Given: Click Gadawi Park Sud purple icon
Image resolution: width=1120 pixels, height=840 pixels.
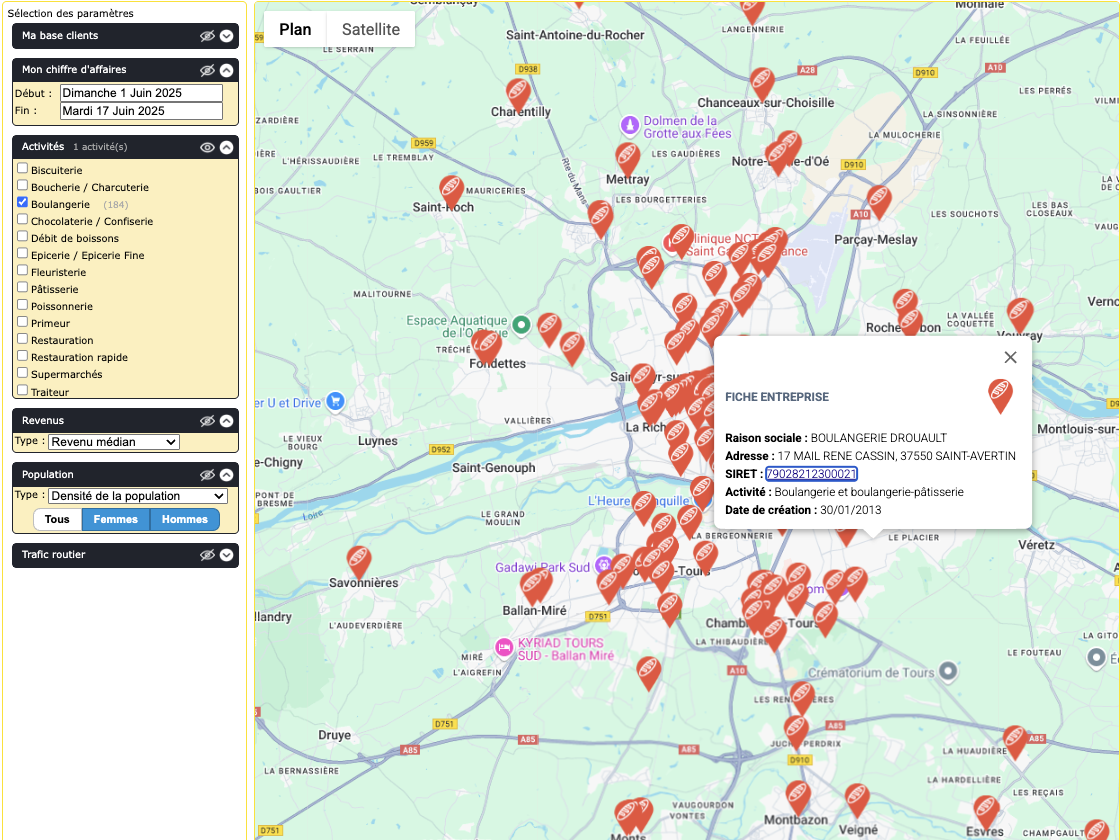Looking at the screenshot, I should [x=604, y=564].
